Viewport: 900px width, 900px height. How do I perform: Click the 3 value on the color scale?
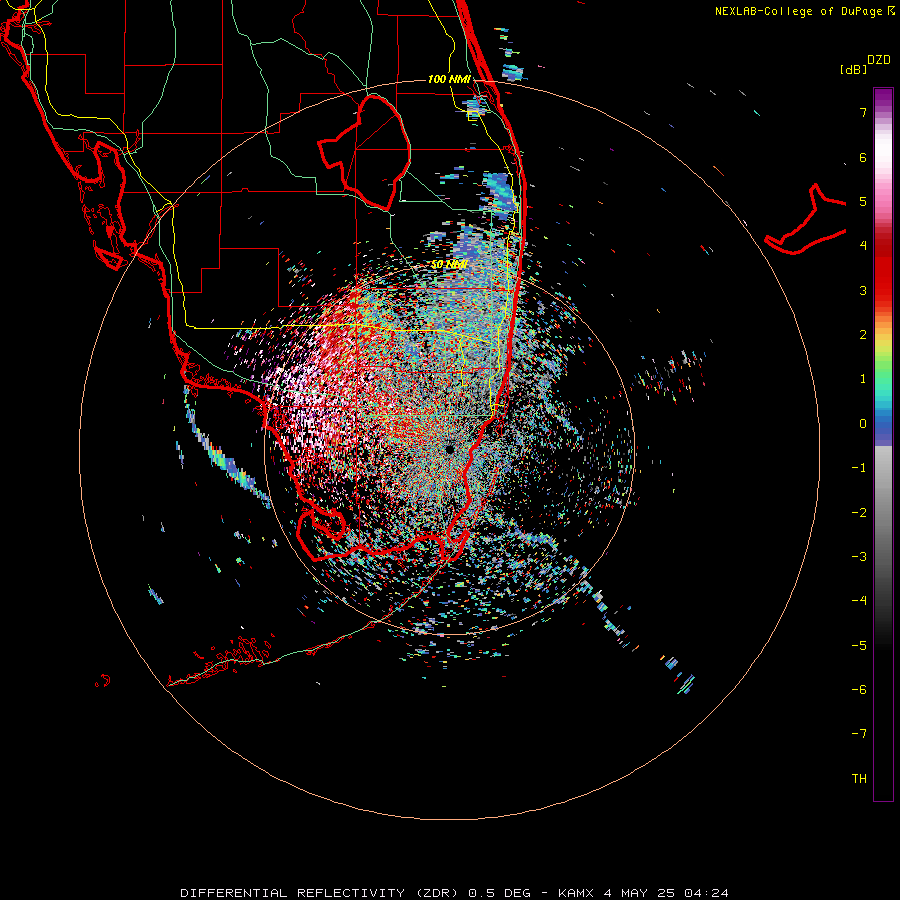[863, 290]
